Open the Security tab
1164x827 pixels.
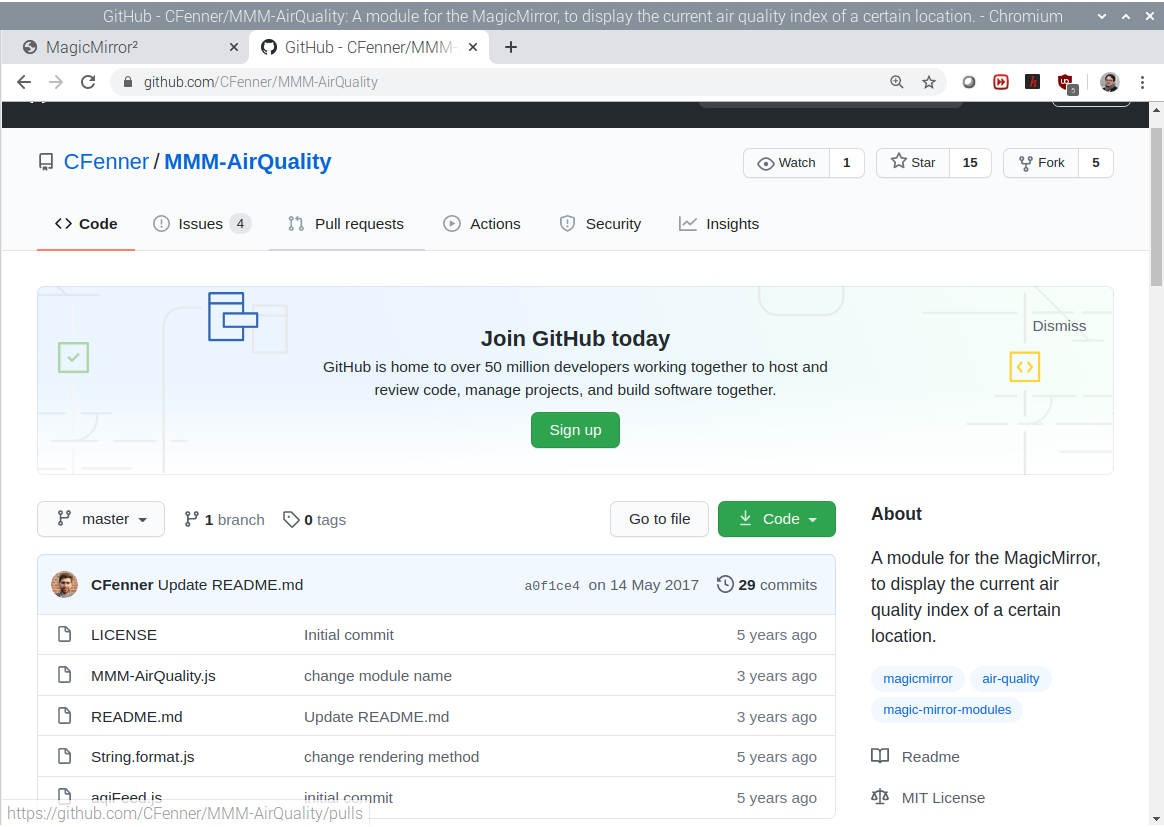600,224
